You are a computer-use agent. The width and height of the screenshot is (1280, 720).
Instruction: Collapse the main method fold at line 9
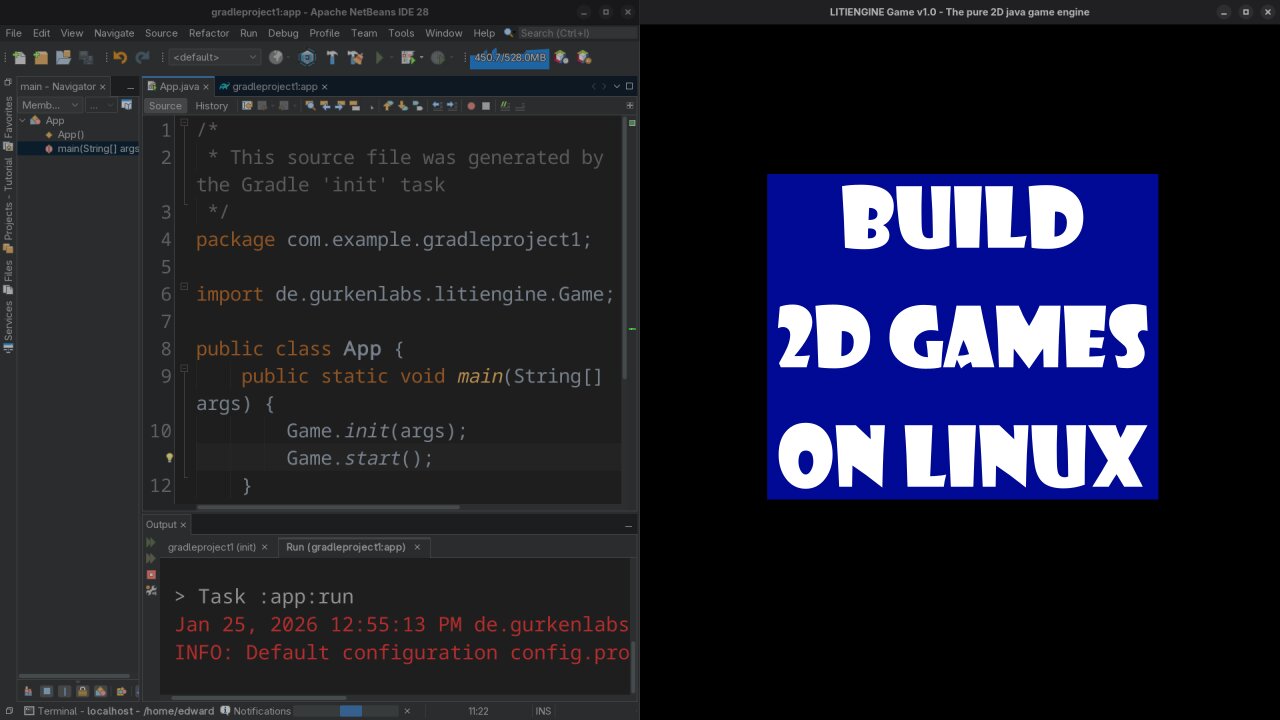(184, 369)
